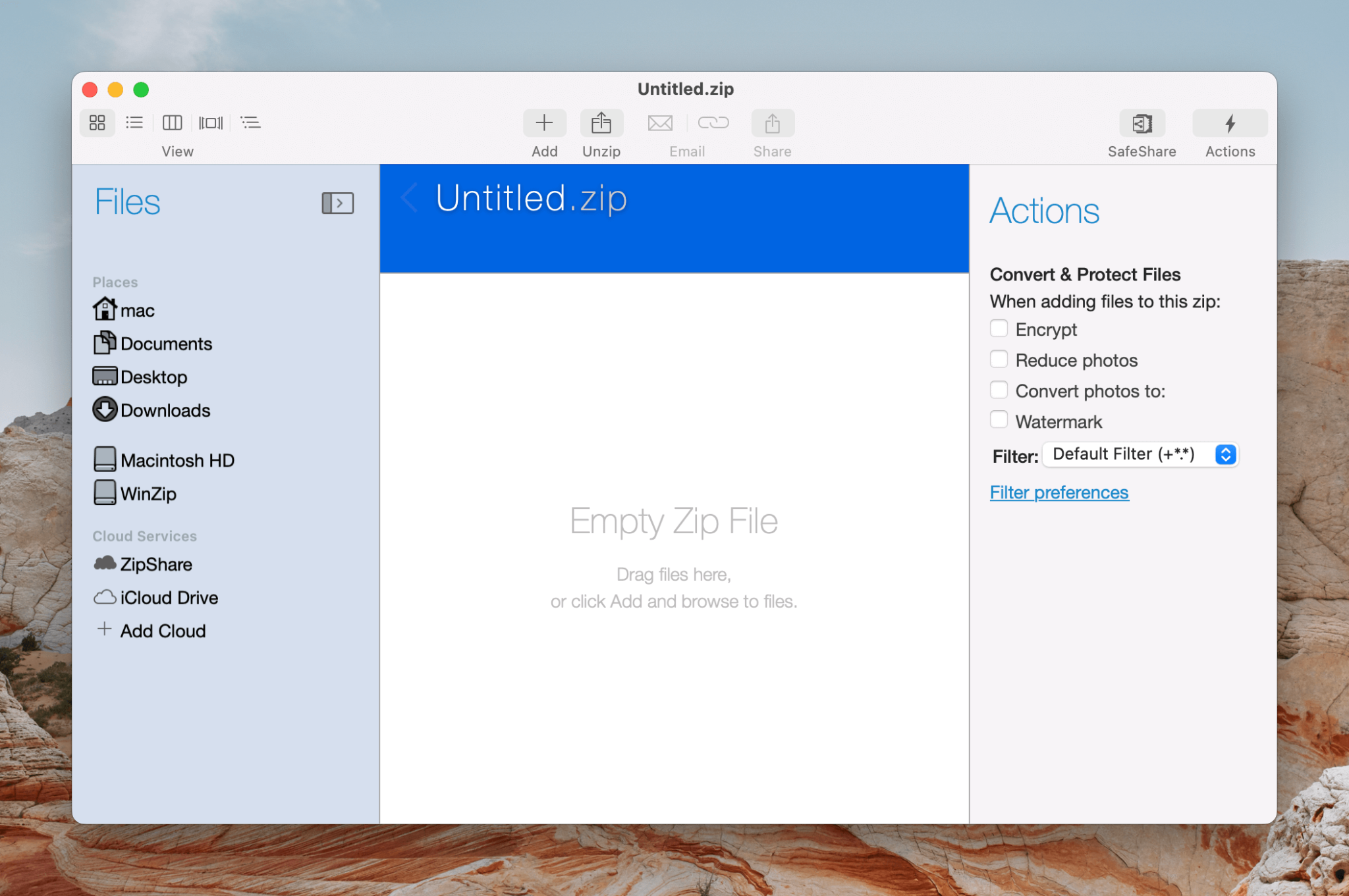The image size is (1349, 896).
Task: Enable the Encrypt option
Action: point(999,328)
